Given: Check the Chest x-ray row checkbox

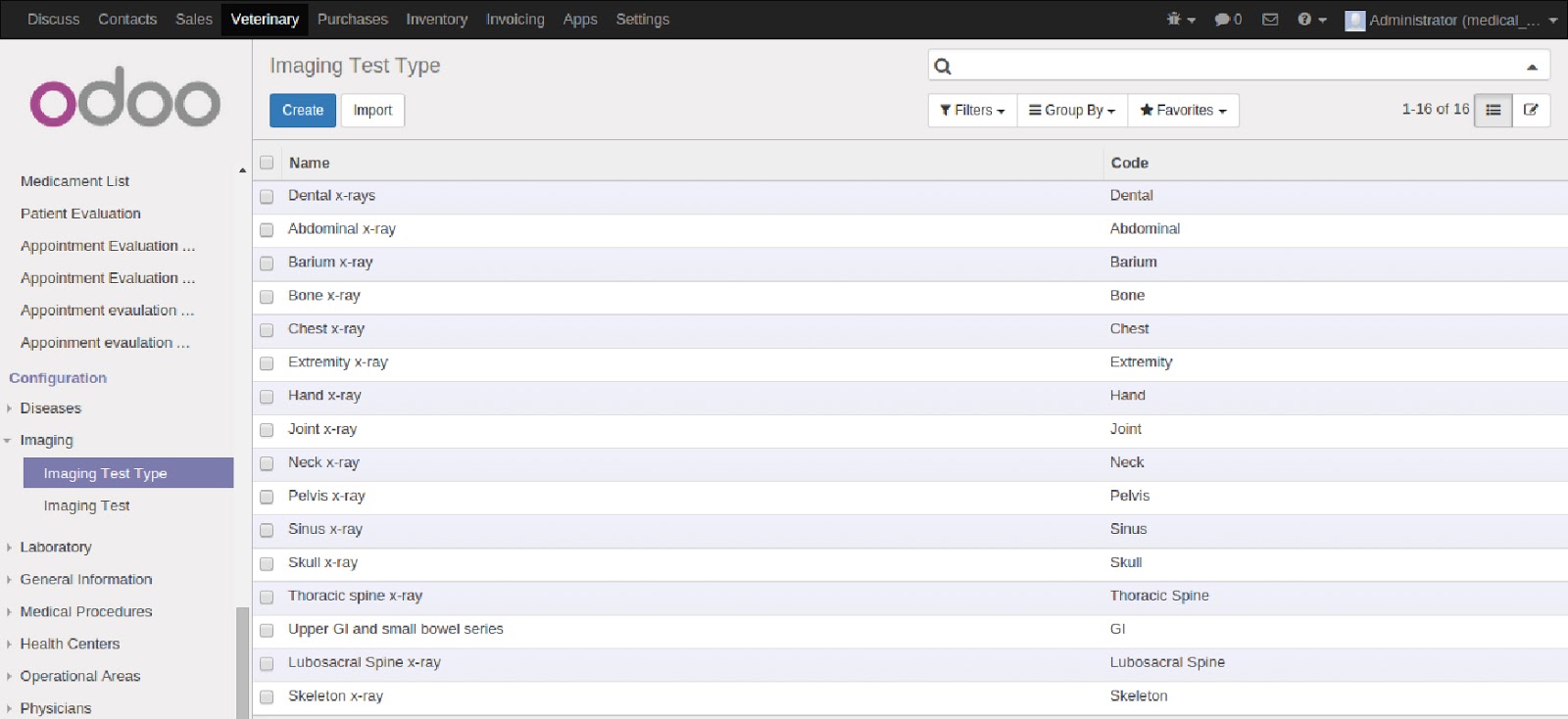Looking at the screenshot, I should click(x=267, y=329).
